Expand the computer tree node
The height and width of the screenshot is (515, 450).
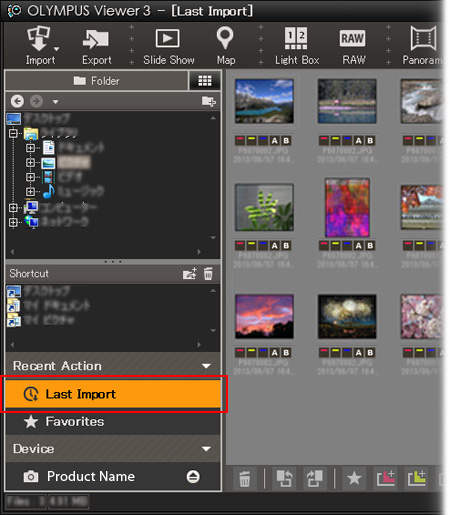coord(13,208)
